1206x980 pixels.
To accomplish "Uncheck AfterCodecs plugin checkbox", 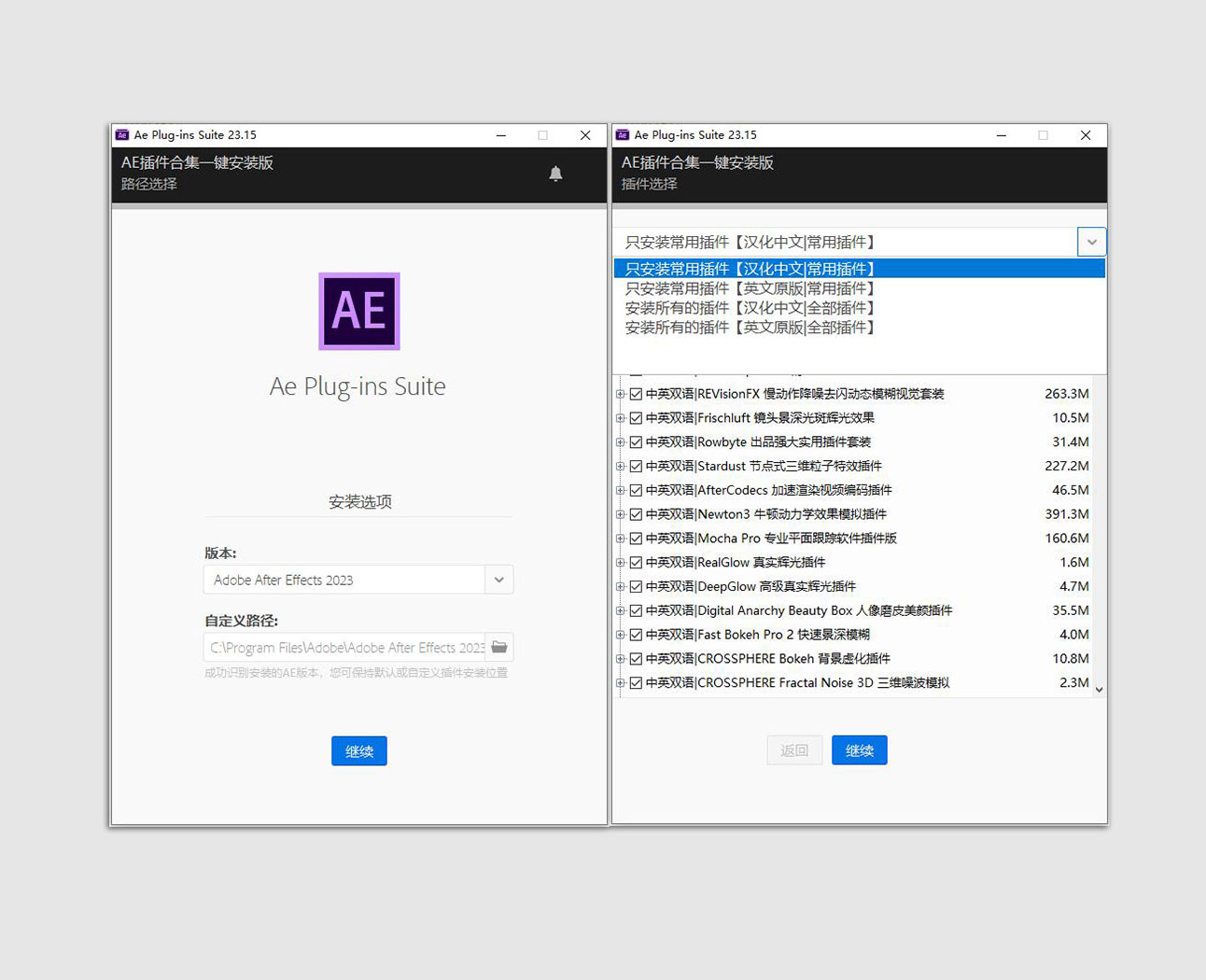I will click(636, 490).
